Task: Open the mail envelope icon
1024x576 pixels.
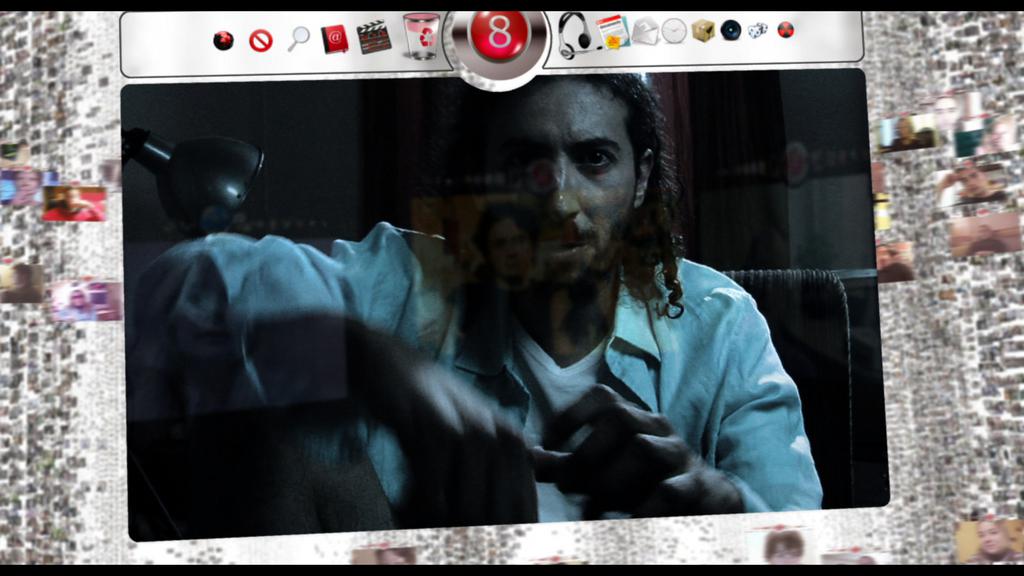Action: (x=645, y=32)
